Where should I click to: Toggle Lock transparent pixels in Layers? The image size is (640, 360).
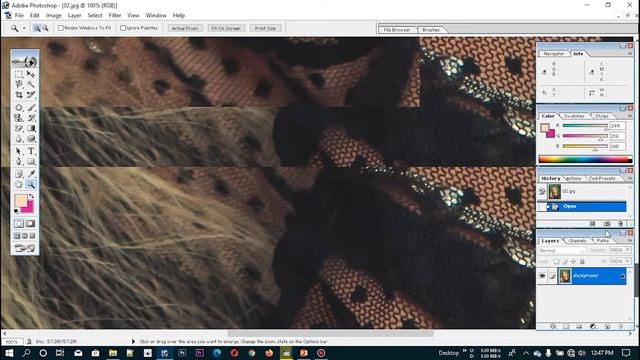pyautogui.click(x=556, y=261)
